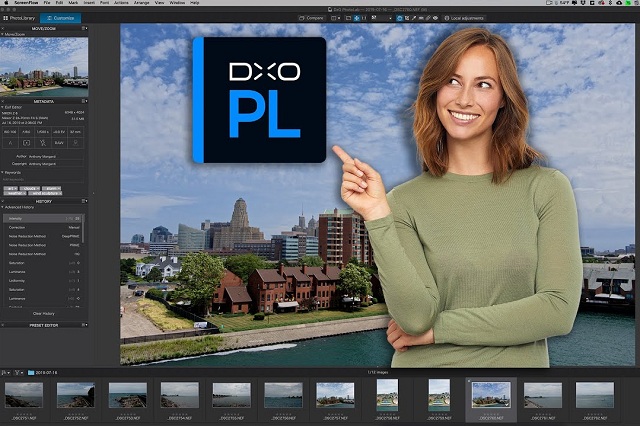Screen dimensions: 640x426
Task: Click the exposure mode A icon
Action: [x=10, y=143]
